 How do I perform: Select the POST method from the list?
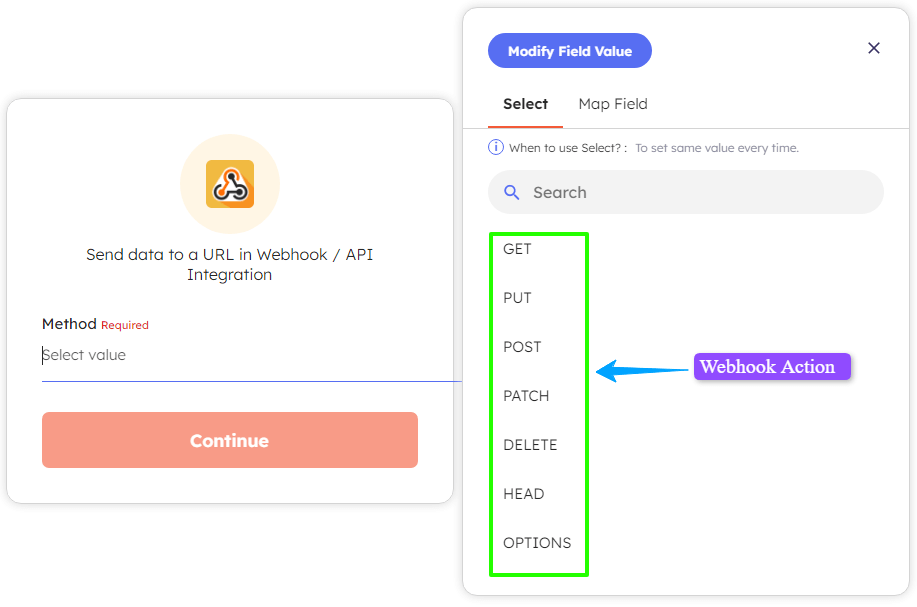(521, 346)
